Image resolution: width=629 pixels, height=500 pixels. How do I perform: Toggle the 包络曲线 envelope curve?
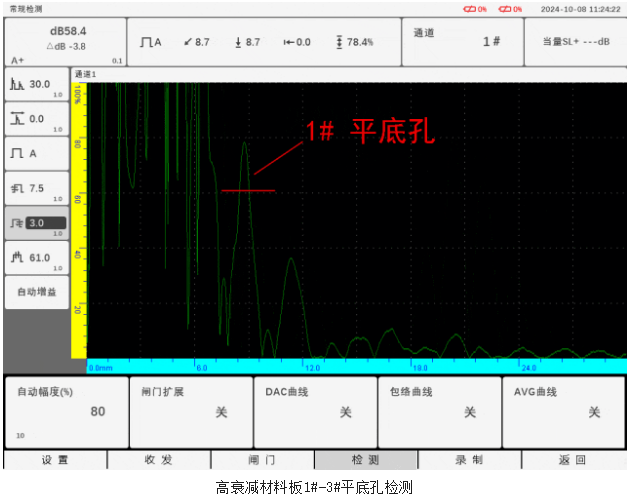(438, 411)
